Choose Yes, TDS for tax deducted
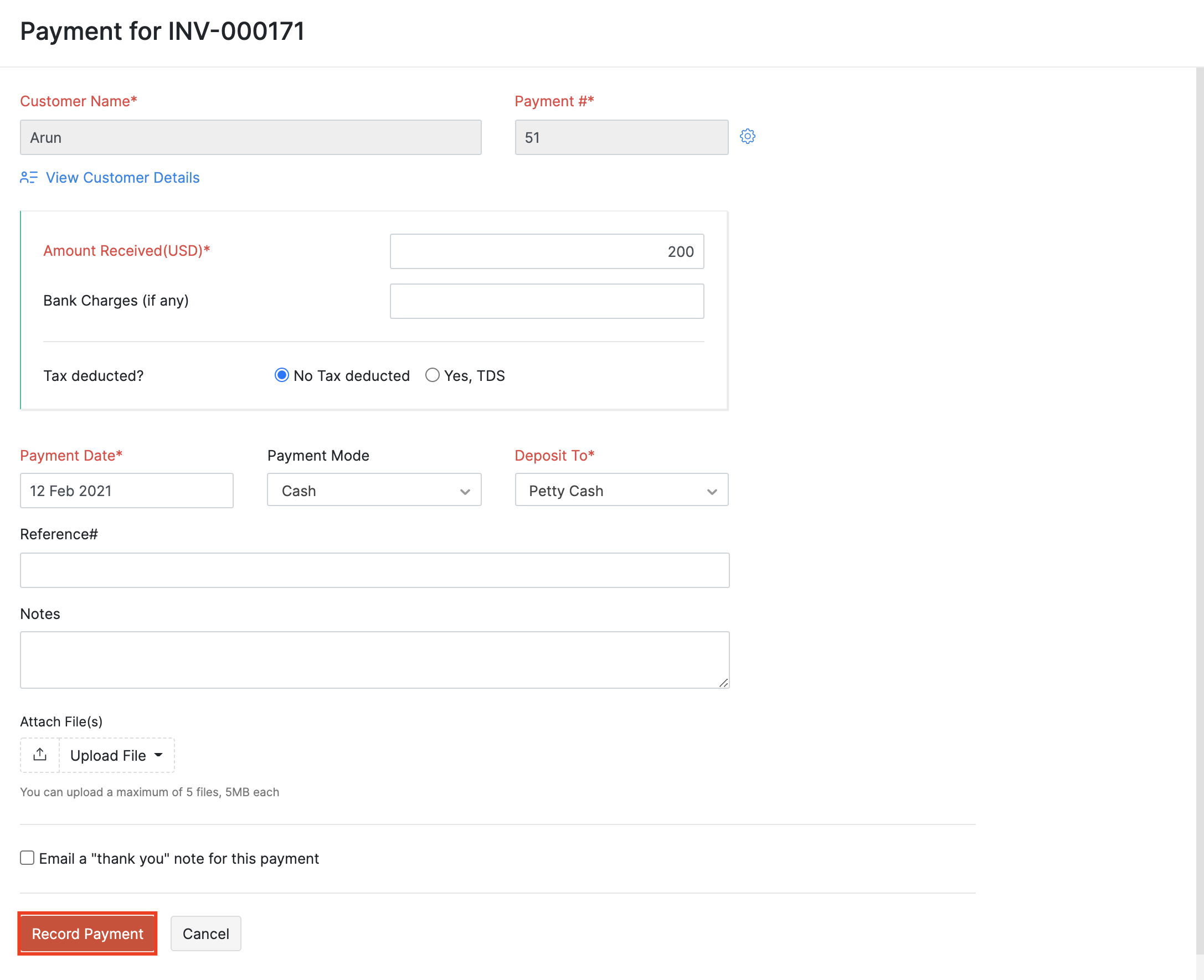 (433, 375)
